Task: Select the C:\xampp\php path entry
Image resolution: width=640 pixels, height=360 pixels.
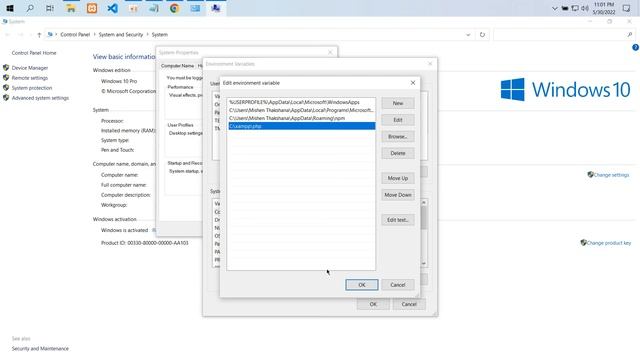Action: click(301, 126)
